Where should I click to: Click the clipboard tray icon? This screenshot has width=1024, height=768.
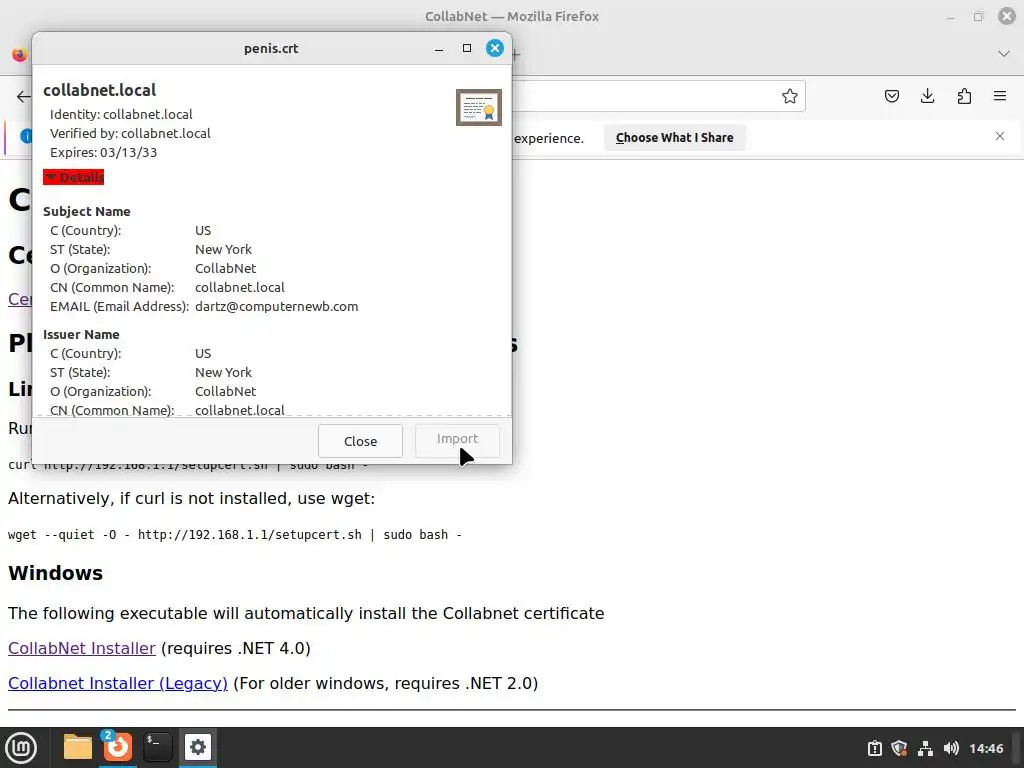point(874,748)
